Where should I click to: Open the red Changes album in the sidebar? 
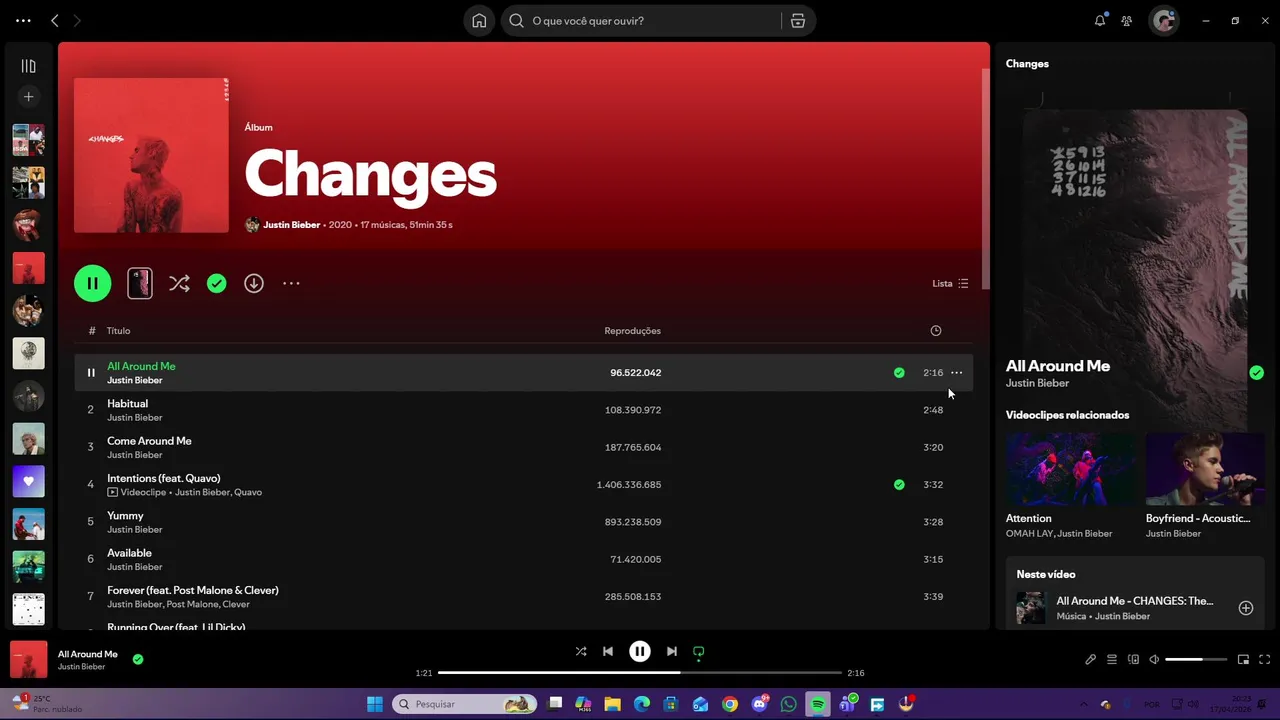click(28, 268)
